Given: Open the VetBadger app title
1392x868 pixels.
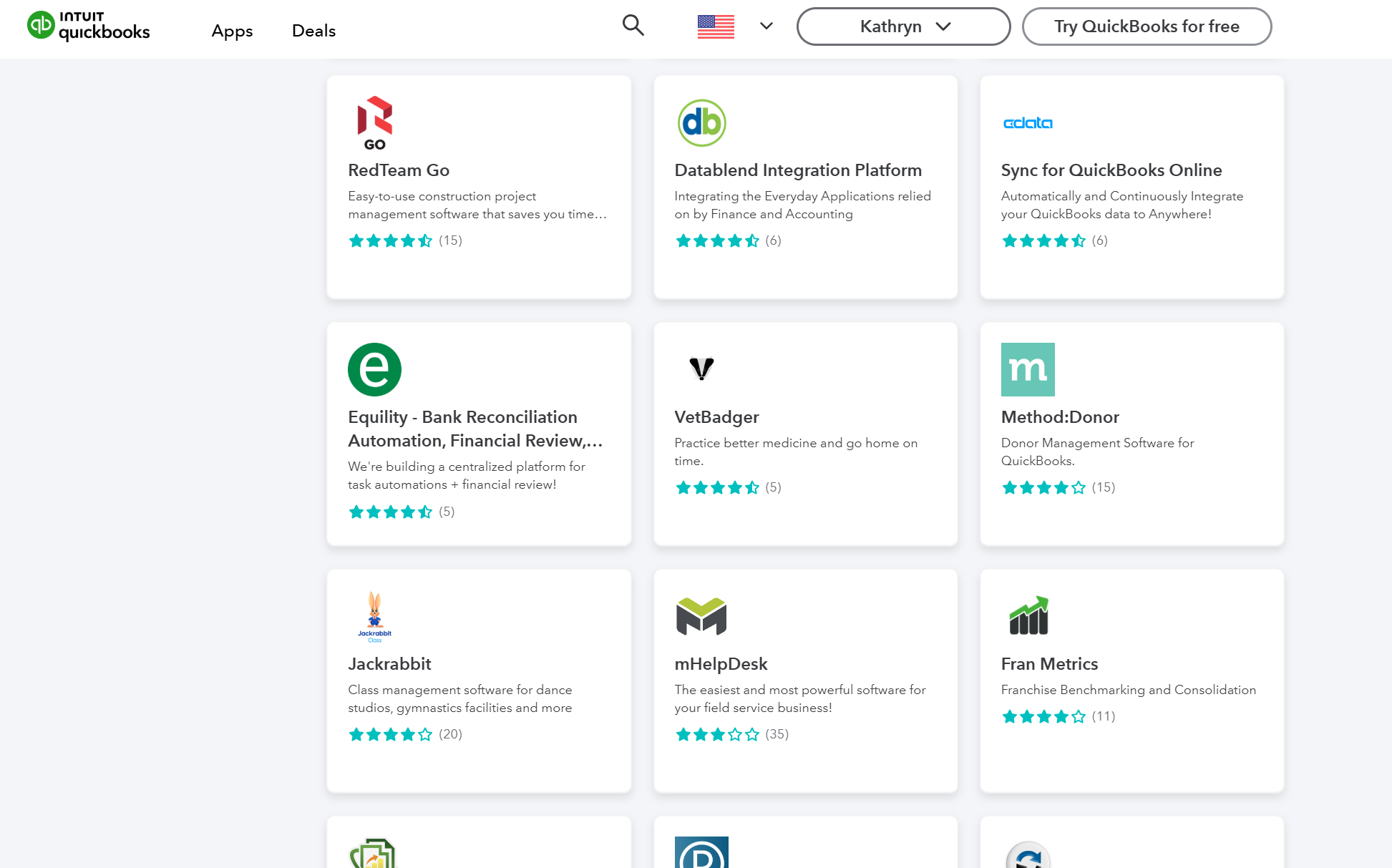Looking at the screenshot, I should (x=716, y=417).
